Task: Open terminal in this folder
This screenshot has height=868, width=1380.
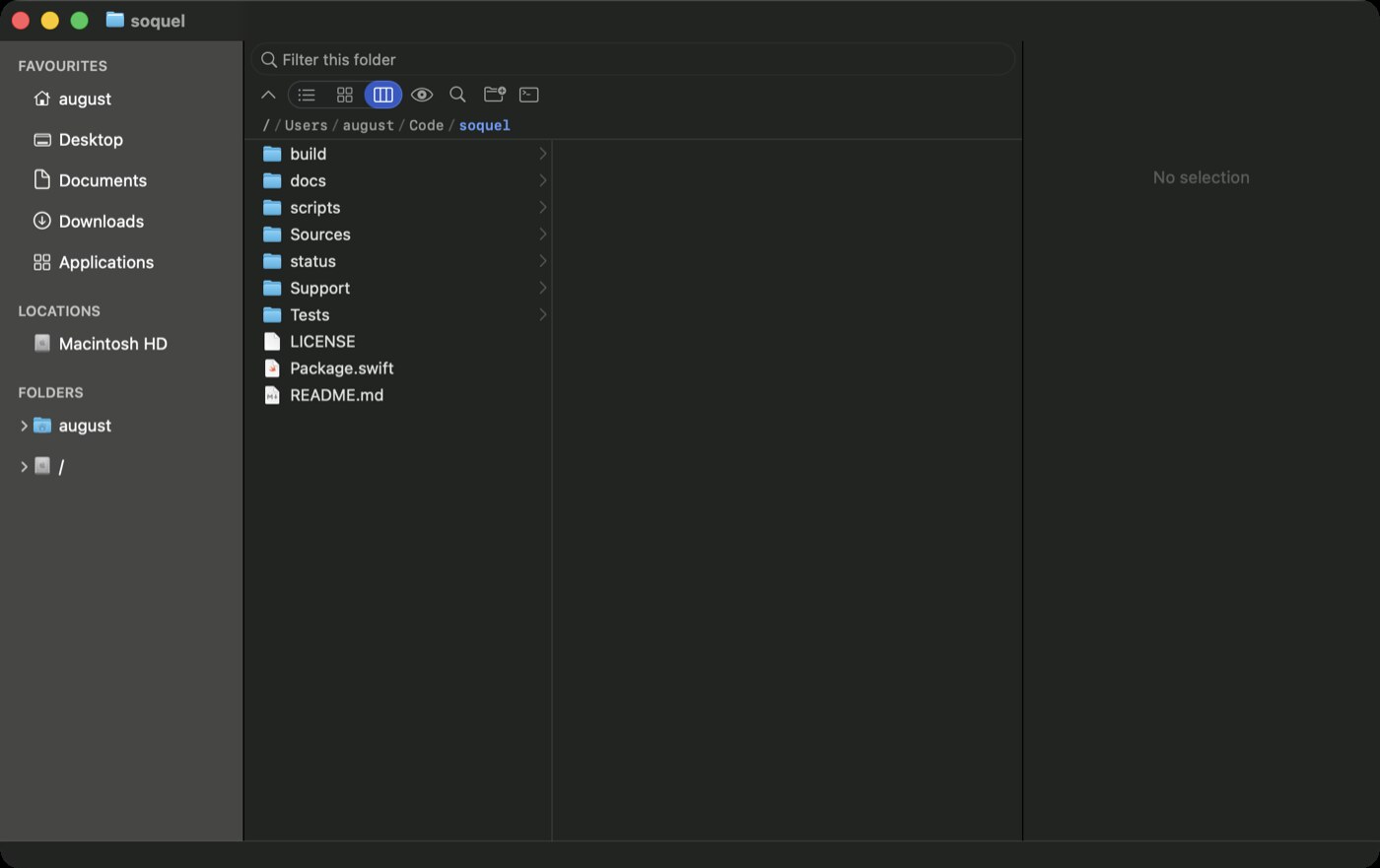Action: tap(529, 95)
